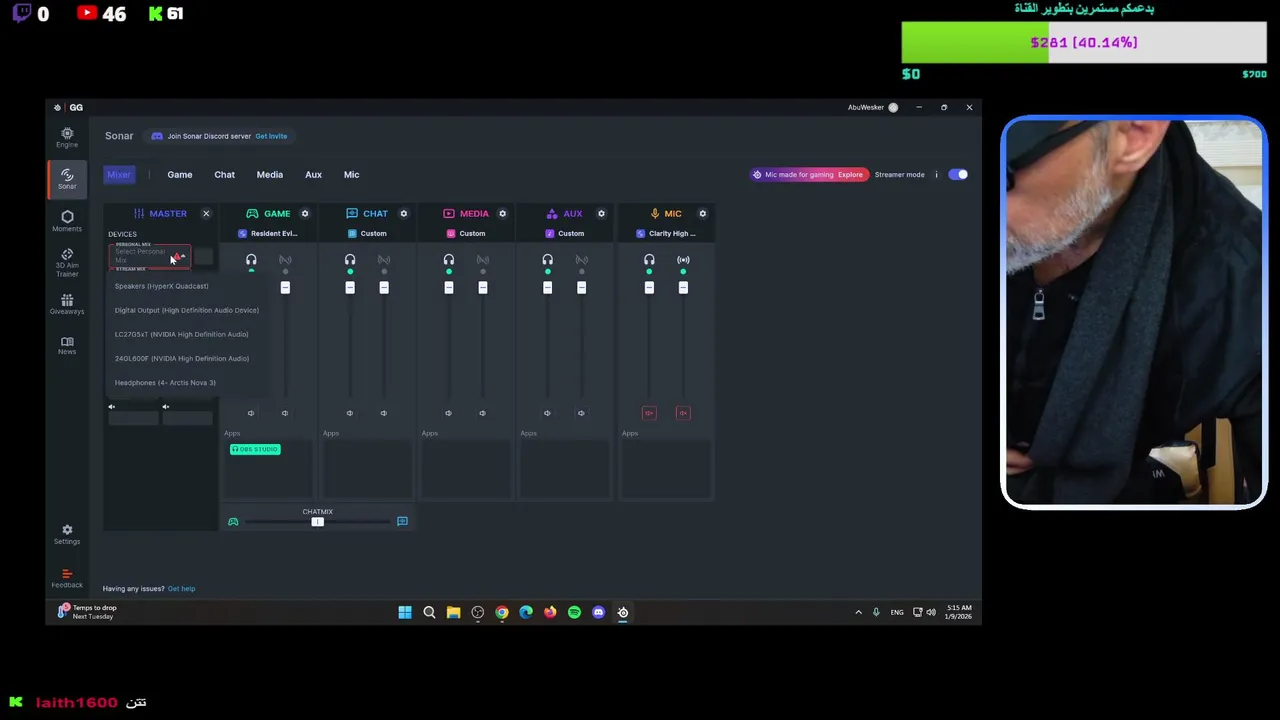Click the ChatMix game controller icon

pyautogui.click(x=233, y=521)
